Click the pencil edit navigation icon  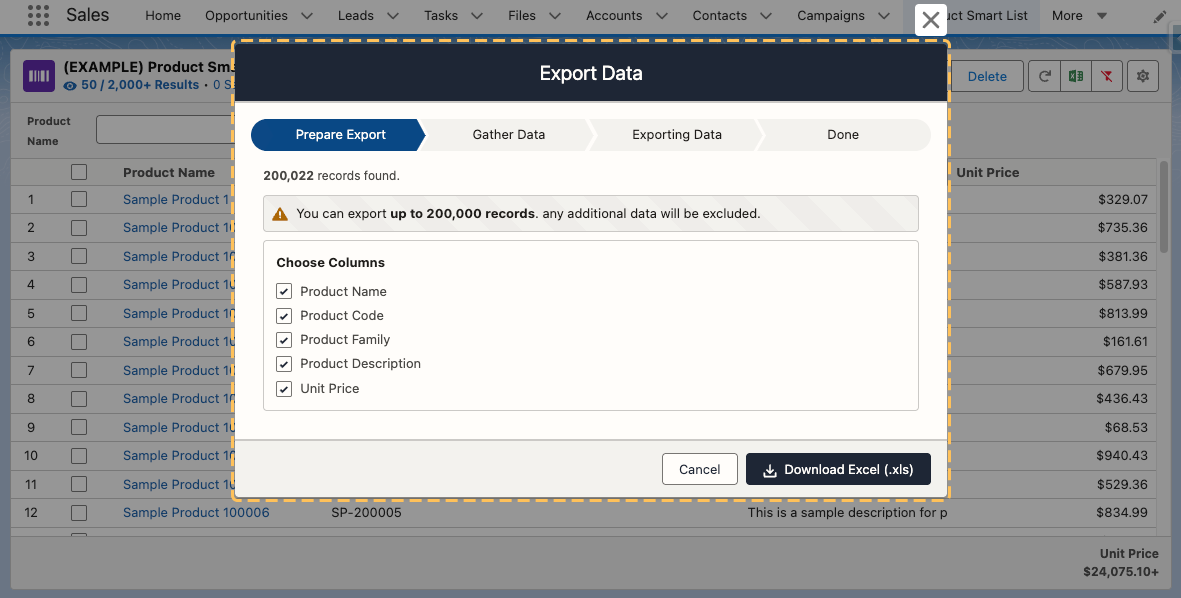[x=1159, y=16]
